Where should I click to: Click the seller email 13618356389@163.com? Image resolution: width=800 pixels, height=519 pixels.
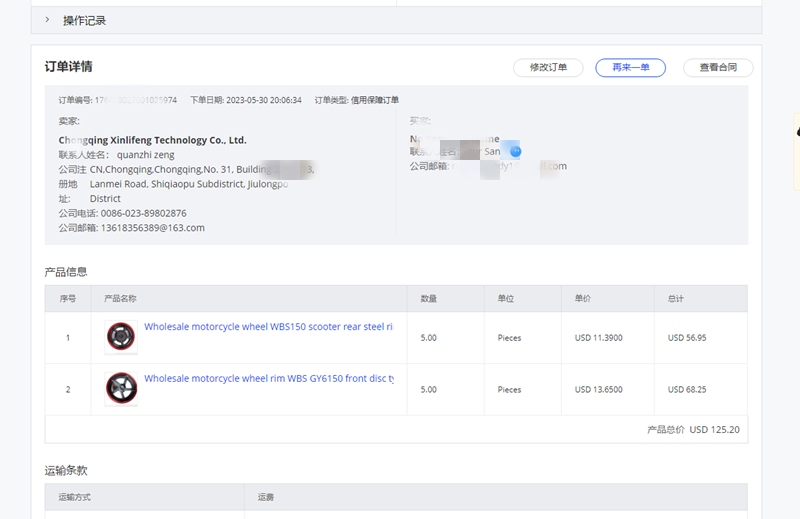[152, 228]
